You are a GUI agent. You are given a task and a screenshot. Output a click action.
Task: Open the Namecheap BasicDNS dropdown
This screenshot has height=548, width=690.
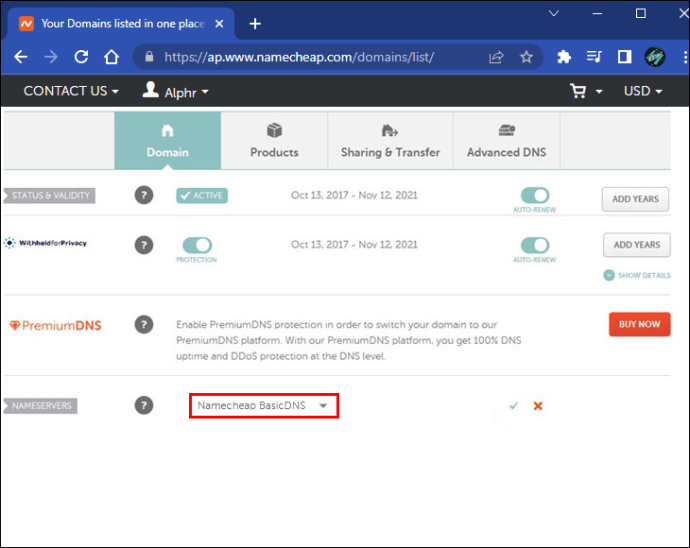point(264,406)
